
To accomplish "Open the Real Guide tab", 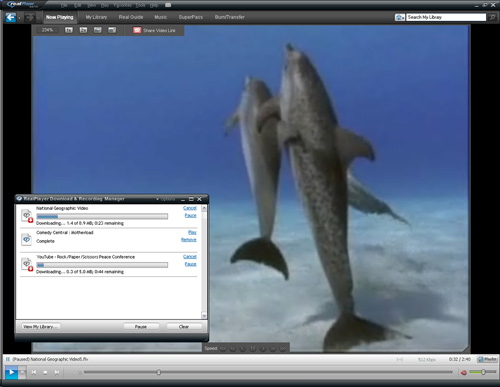I will (131, 17).
